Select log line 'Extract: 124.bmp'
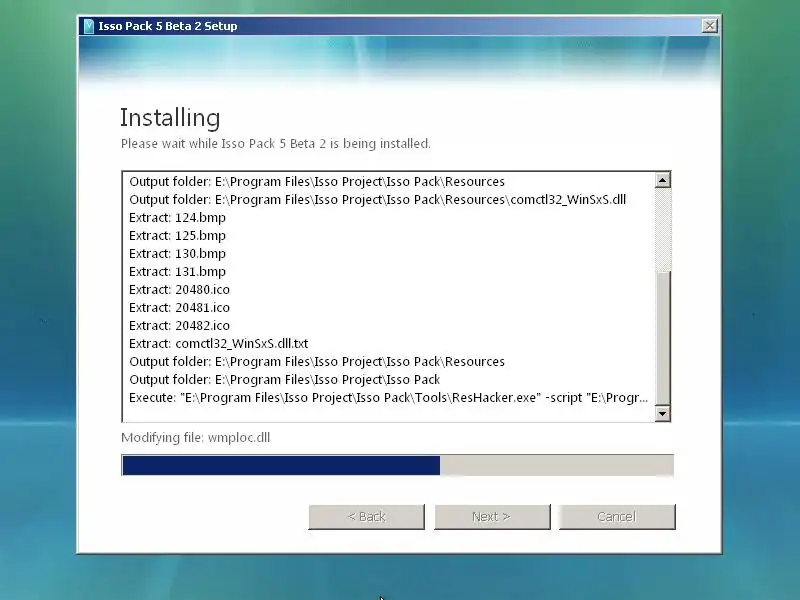Screen dimensions: 800x600 tap(177, 218)
